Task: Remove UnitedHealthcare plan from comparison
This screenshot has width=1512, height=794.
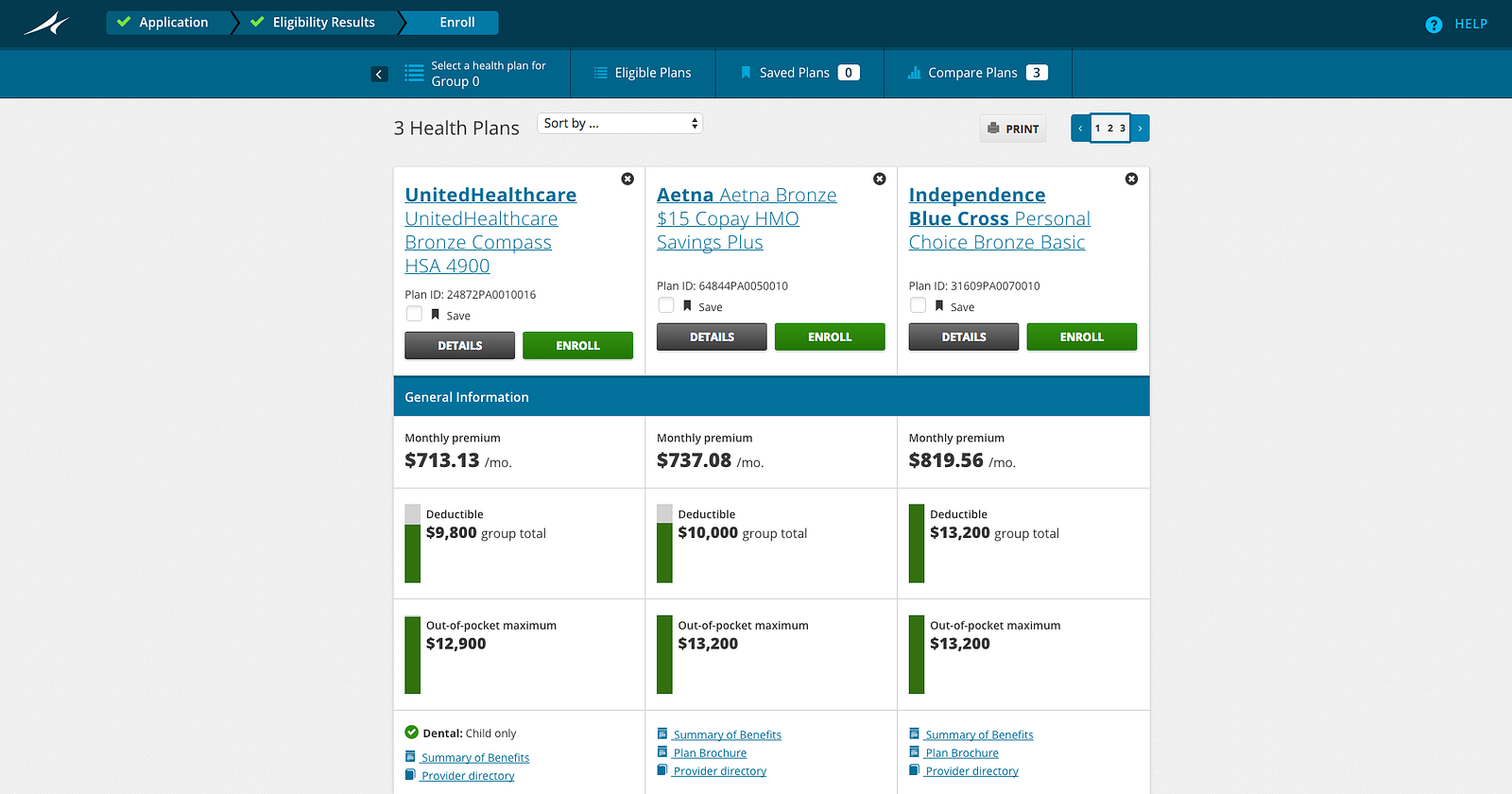Action: (x=627, y=179)
